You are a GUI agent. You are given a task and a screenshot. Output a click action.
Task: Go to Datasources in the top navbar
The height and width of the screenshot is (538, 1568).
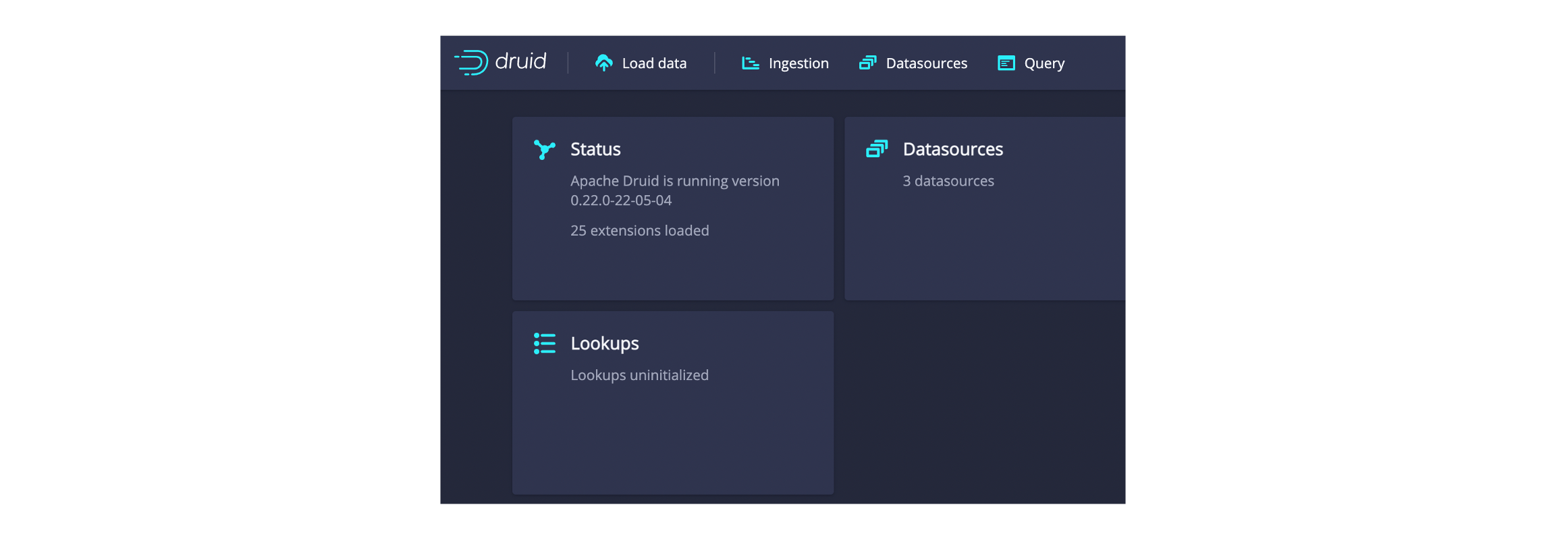(913, 63)
